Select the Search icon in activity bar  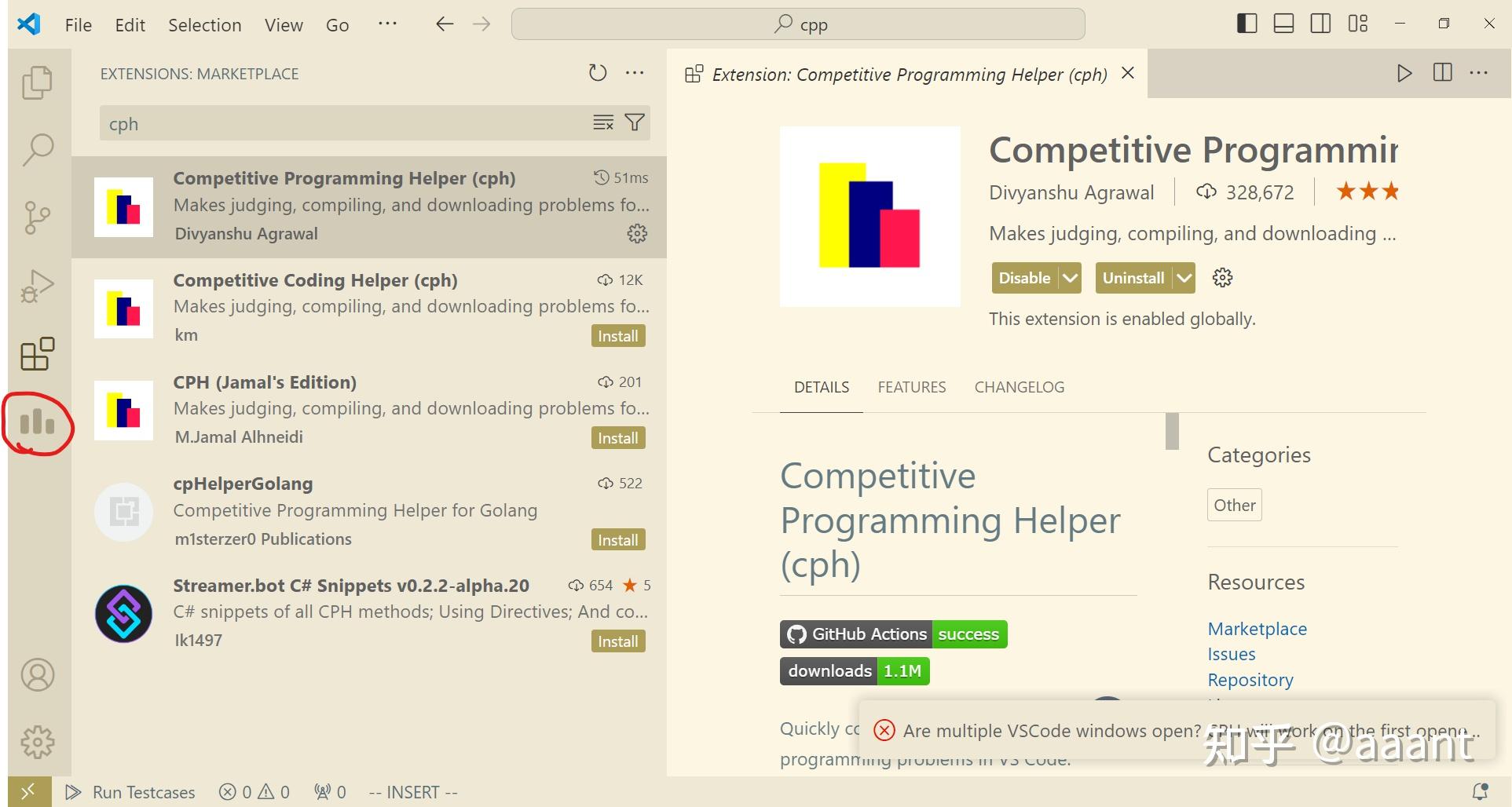[x=37, y=149]
